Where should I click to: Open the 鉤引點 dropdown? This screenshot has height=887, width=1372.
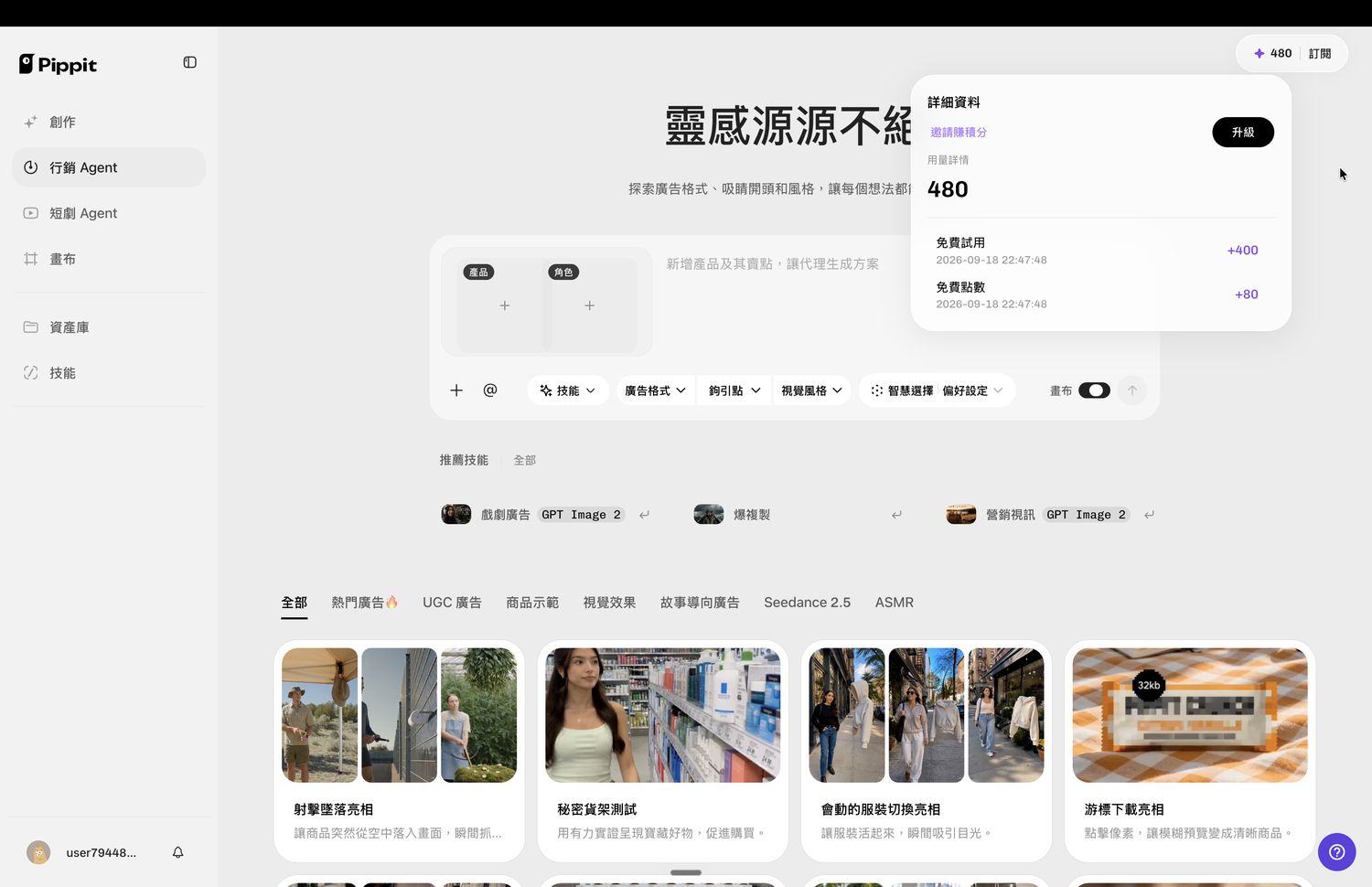[734, 390]
